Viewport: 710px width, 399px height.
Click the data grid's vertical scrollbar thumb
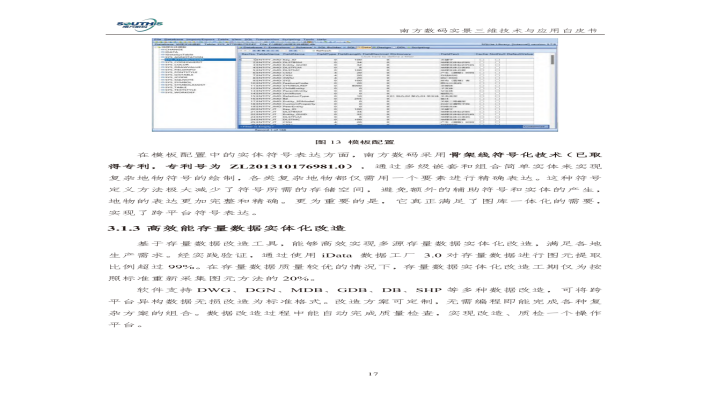pyautogui.click(x=552, y=59)
